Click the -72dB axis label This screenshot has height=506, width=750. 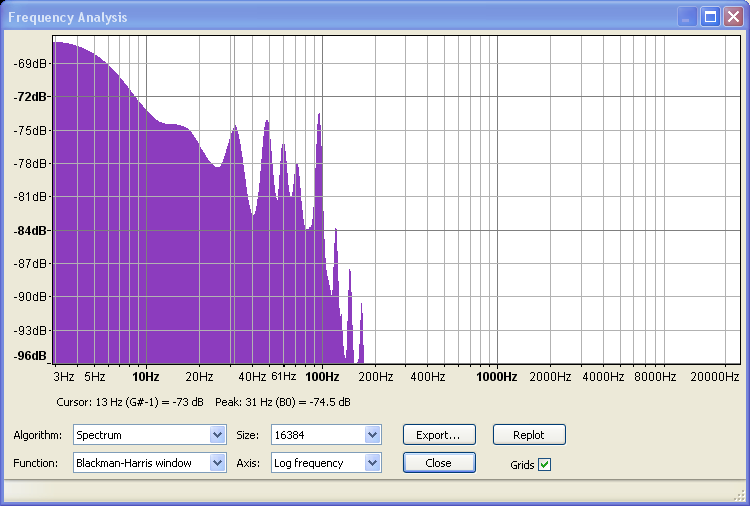point(31,97)
